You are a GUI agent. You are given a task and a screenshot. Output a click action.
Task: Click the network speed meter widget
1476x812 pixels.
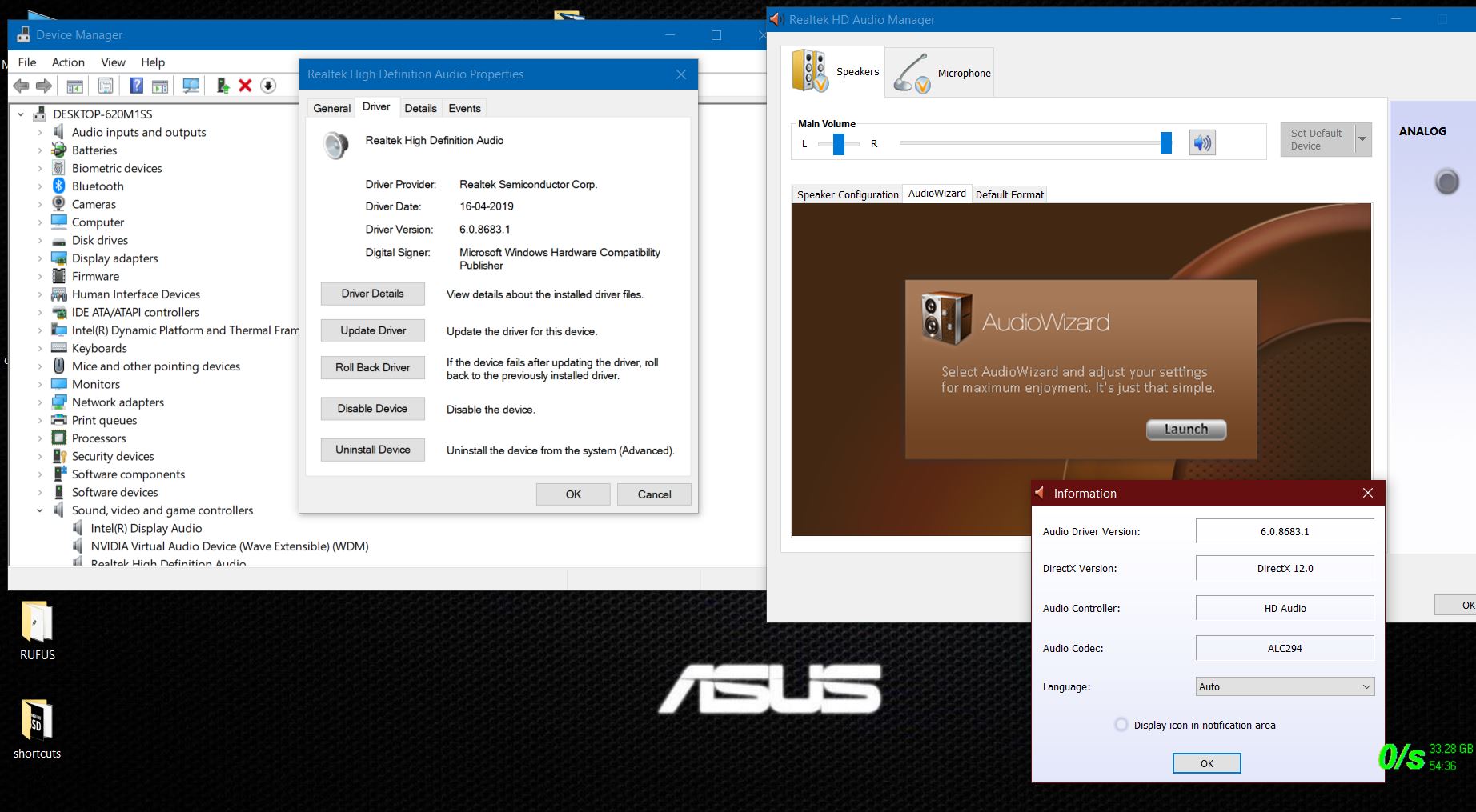1426,757
